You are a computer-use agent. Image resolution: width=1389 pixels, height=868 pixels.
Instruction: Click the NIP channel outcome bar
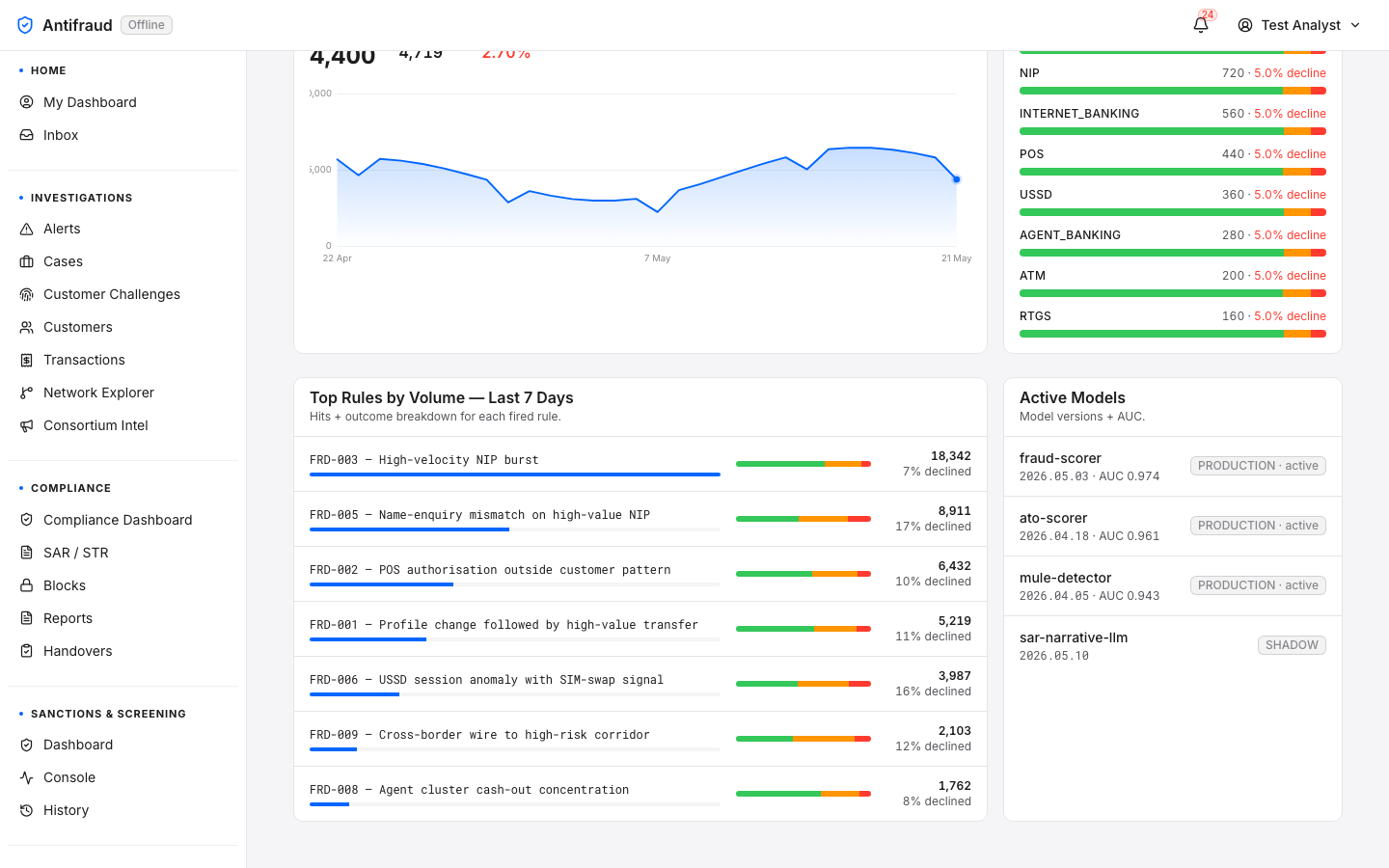click(x=1173, y=91)
